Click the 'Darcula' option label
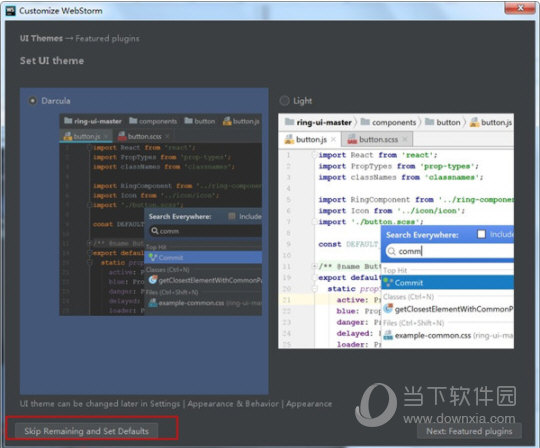The image size is (540, 448). [x=56, y=101]
